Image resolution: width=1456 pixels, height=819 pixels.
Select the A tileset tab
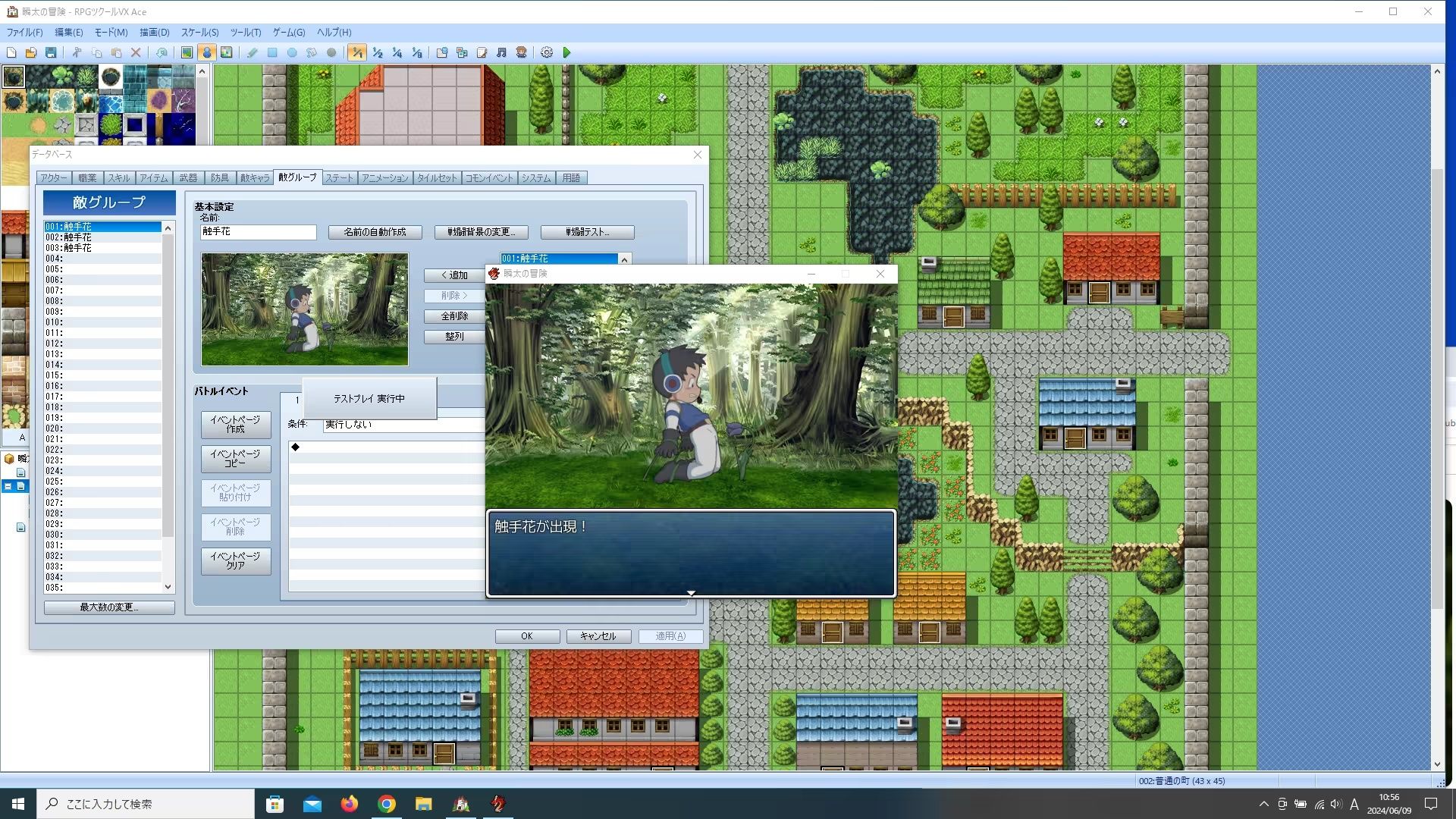22,437
